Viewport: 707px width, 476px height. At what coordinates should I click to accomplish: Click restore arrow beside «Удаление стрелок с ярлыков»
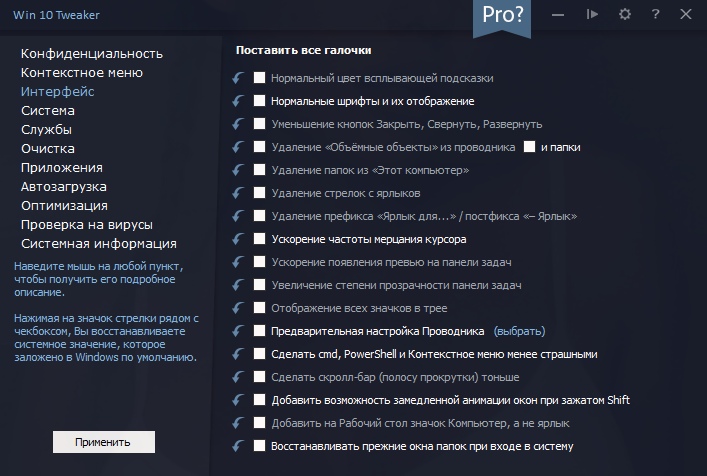(x=238, y=193)
